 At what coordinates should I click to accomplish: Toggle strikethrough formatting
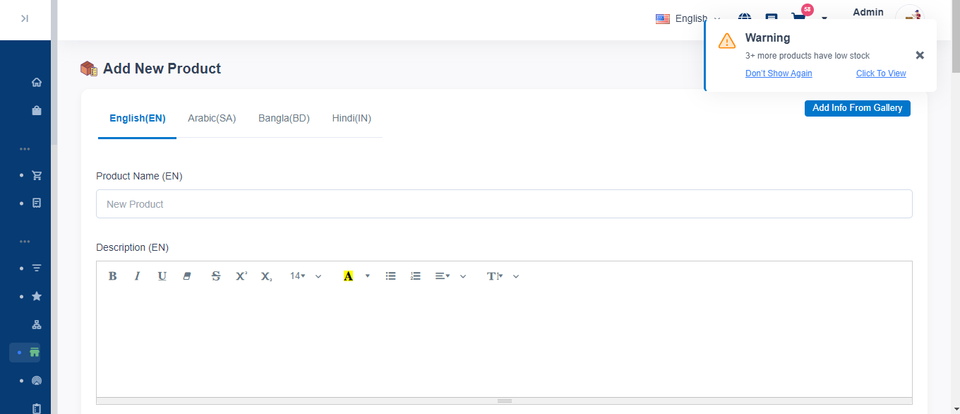coord(216,276)
